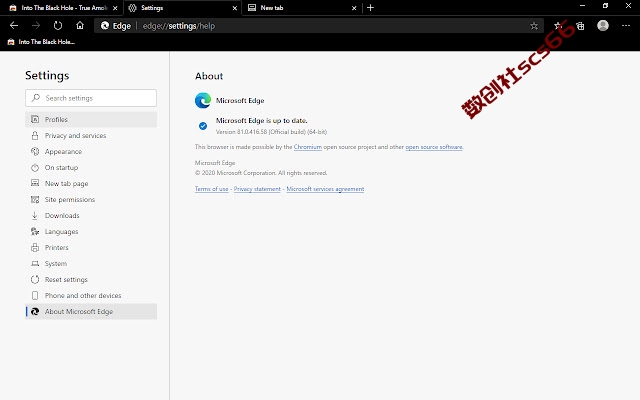Click 'Microsoft Edge is up to date.' text
This screenshot has width=640, height=400.
click(x=262, y=120)
